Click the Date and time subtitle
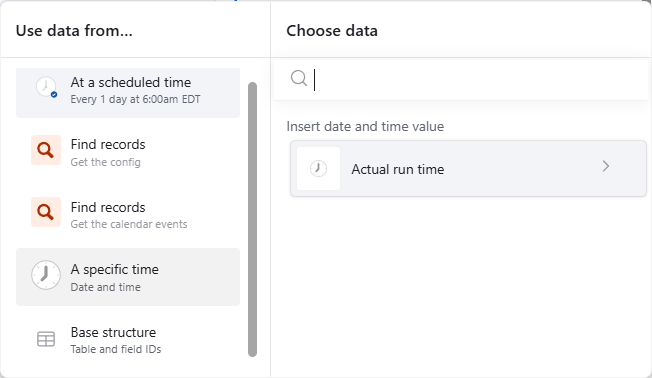Viewport: 652px width, 378px height. [x=106, y=287]
